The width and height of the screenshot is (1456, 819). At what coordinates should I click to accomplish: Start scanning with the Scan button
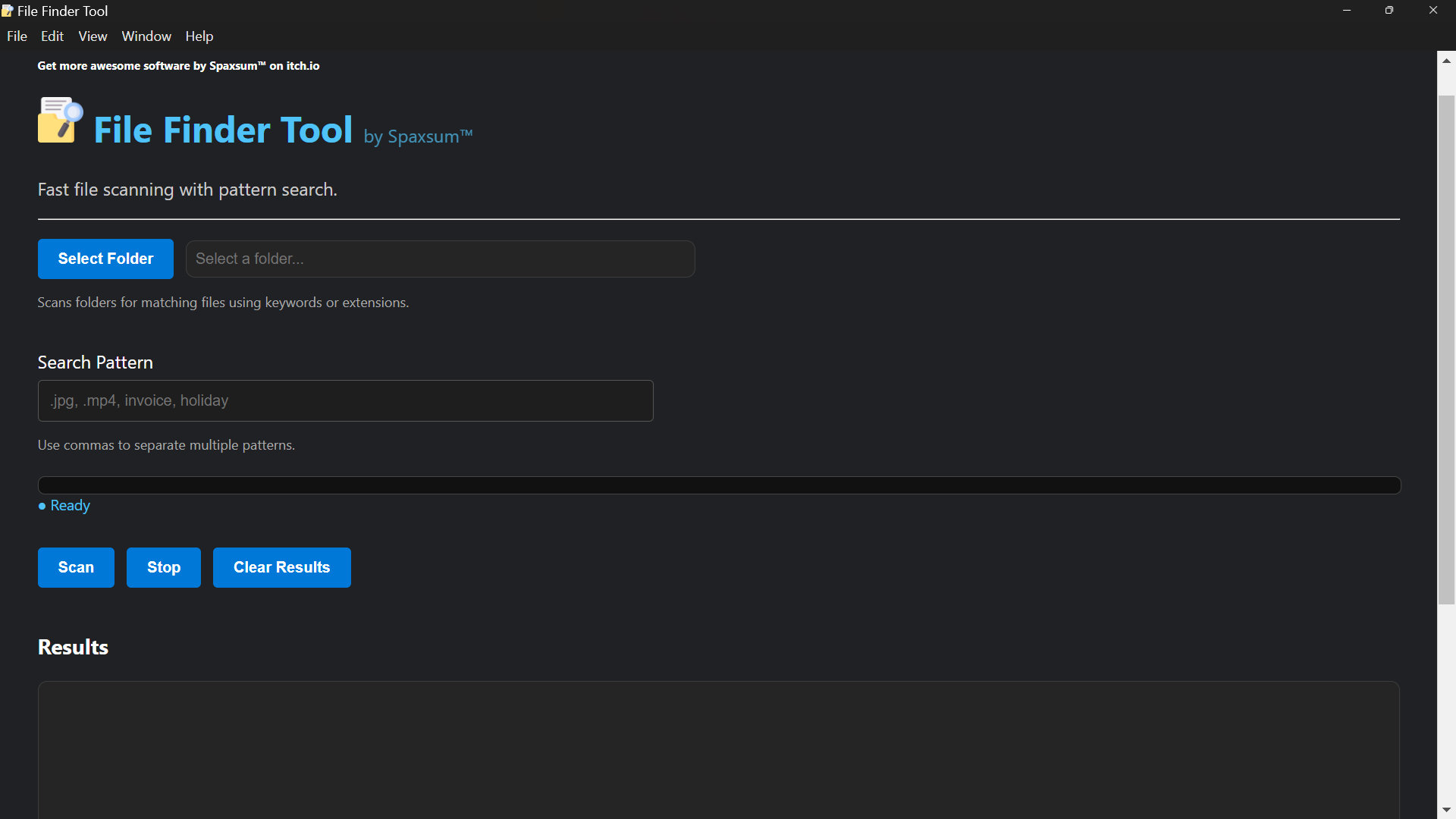(x=76, y=567)
